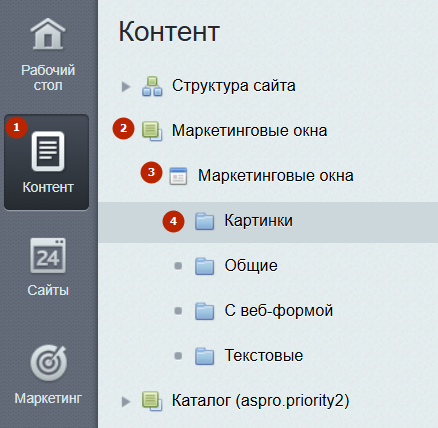The height and width of the screenshot is (428, 438).
Task: Open the Рабочий стол house icon
Action: [x=48, y=34]
